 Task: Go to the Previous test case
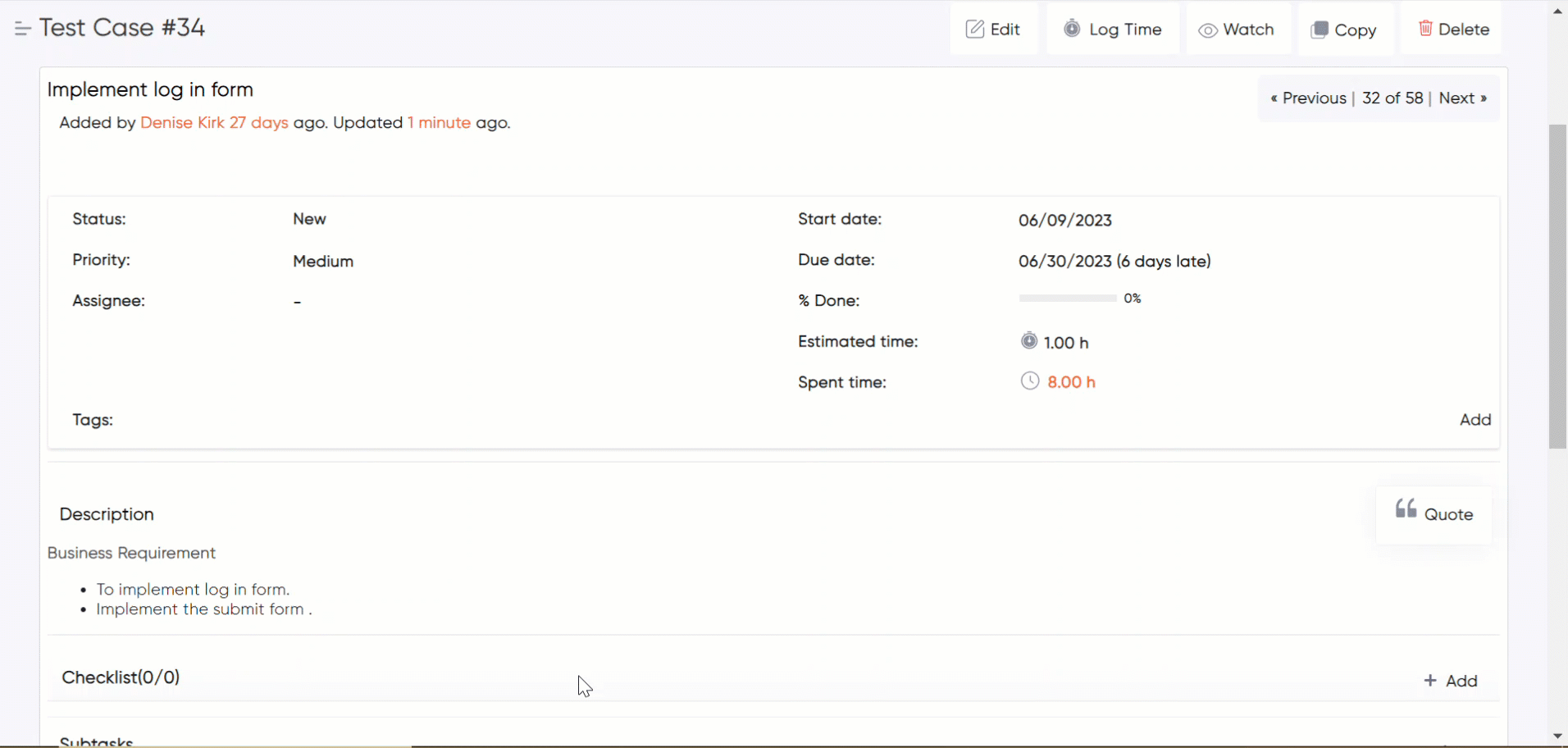pos(1308,98)
